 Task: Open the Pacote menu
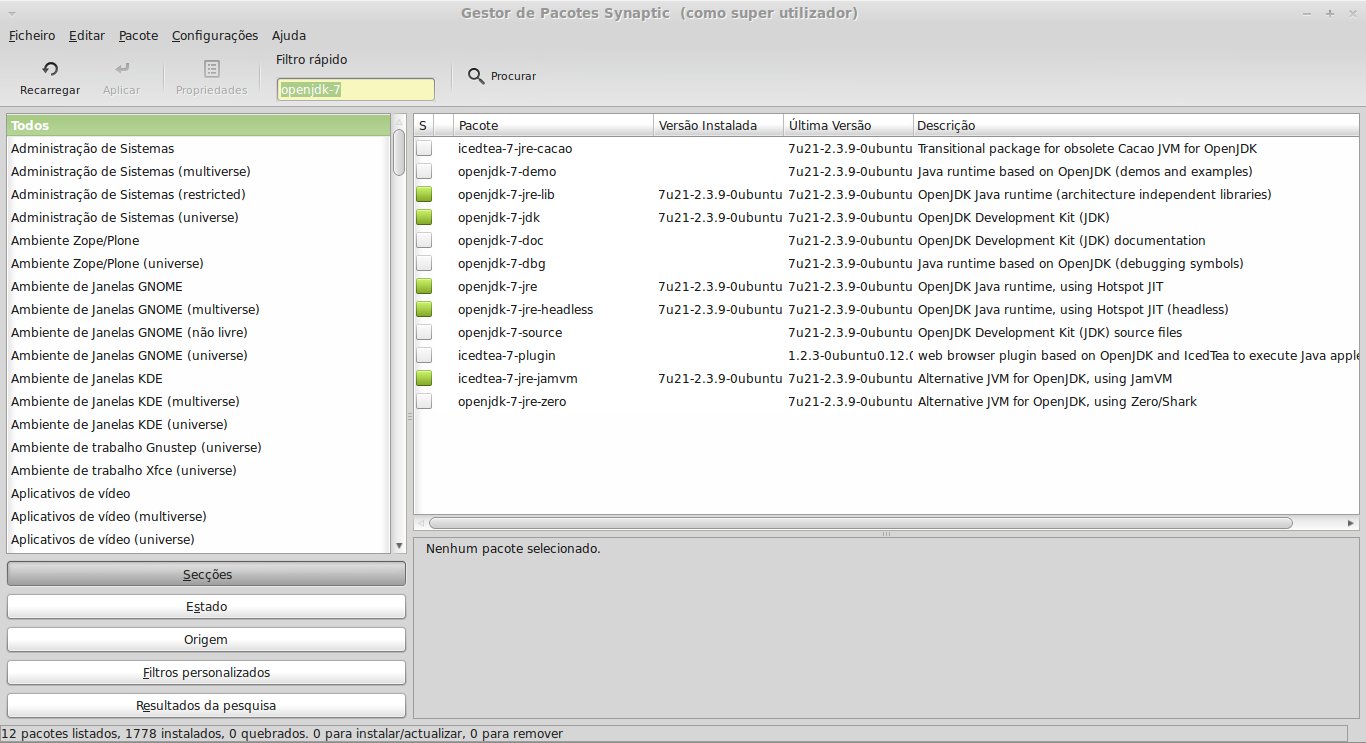pyautogui.click(x=137, y=35)
